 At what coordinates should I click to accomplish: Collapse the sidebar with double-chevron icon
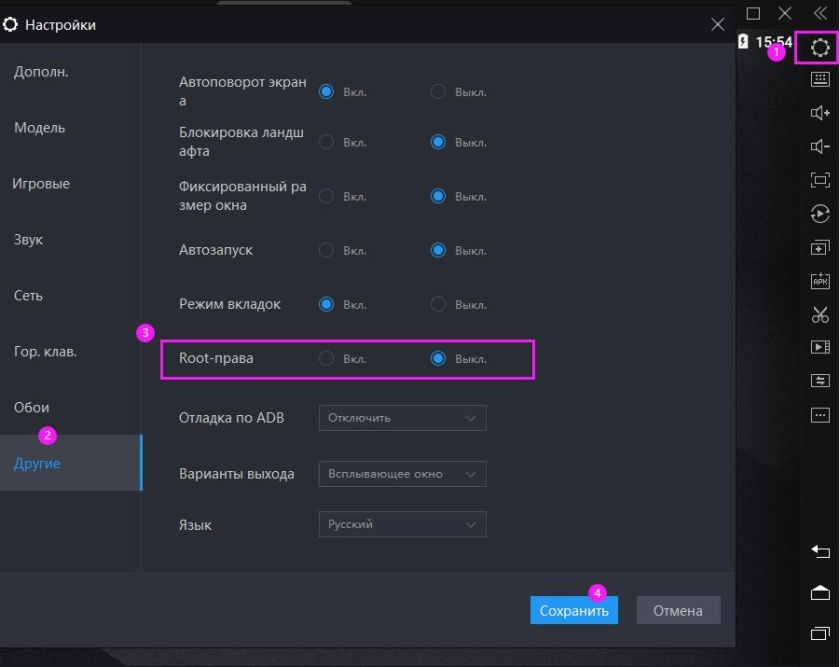(820, 13)
